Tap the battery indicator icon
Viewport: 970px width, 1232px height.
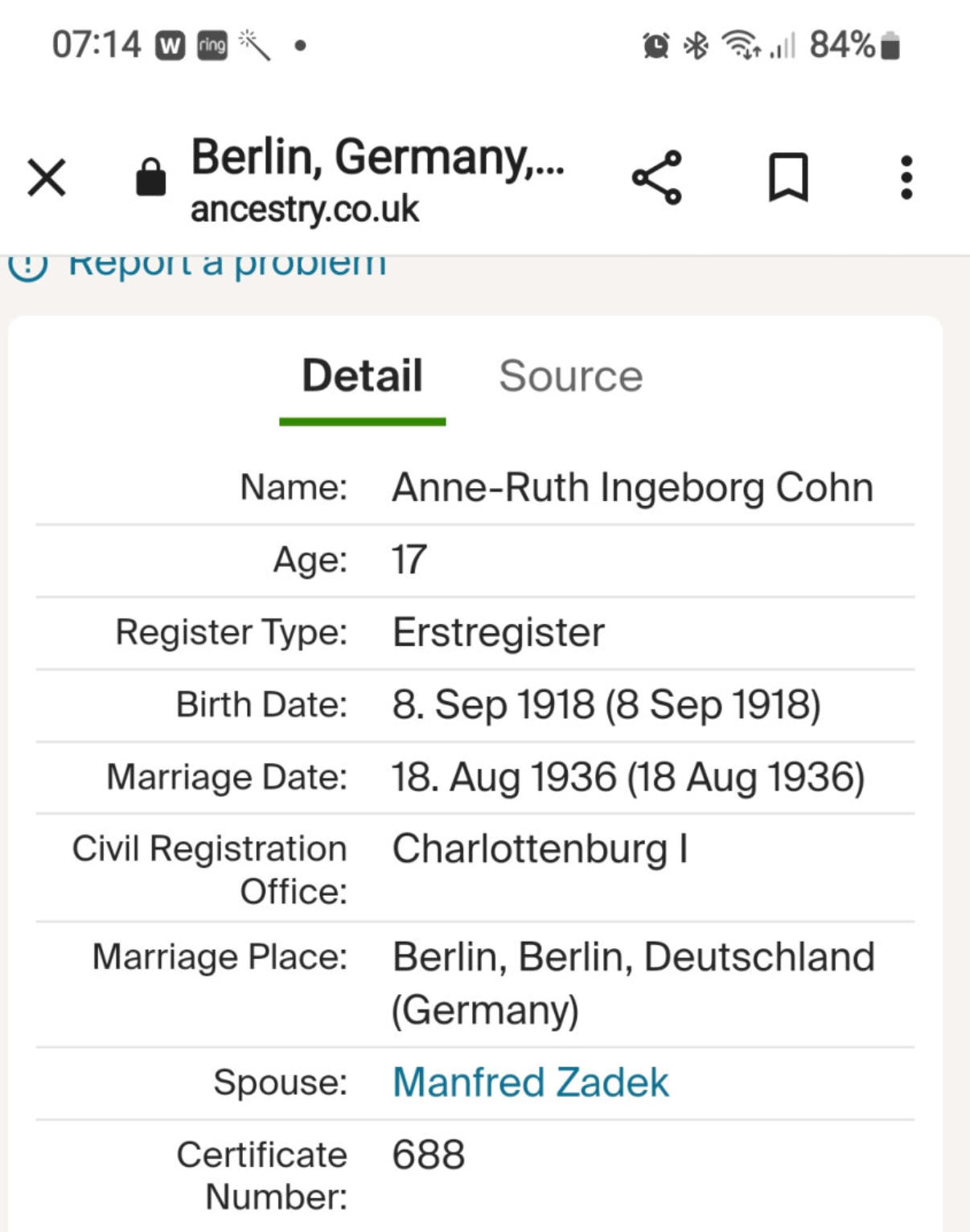click(x=890, y=46)
